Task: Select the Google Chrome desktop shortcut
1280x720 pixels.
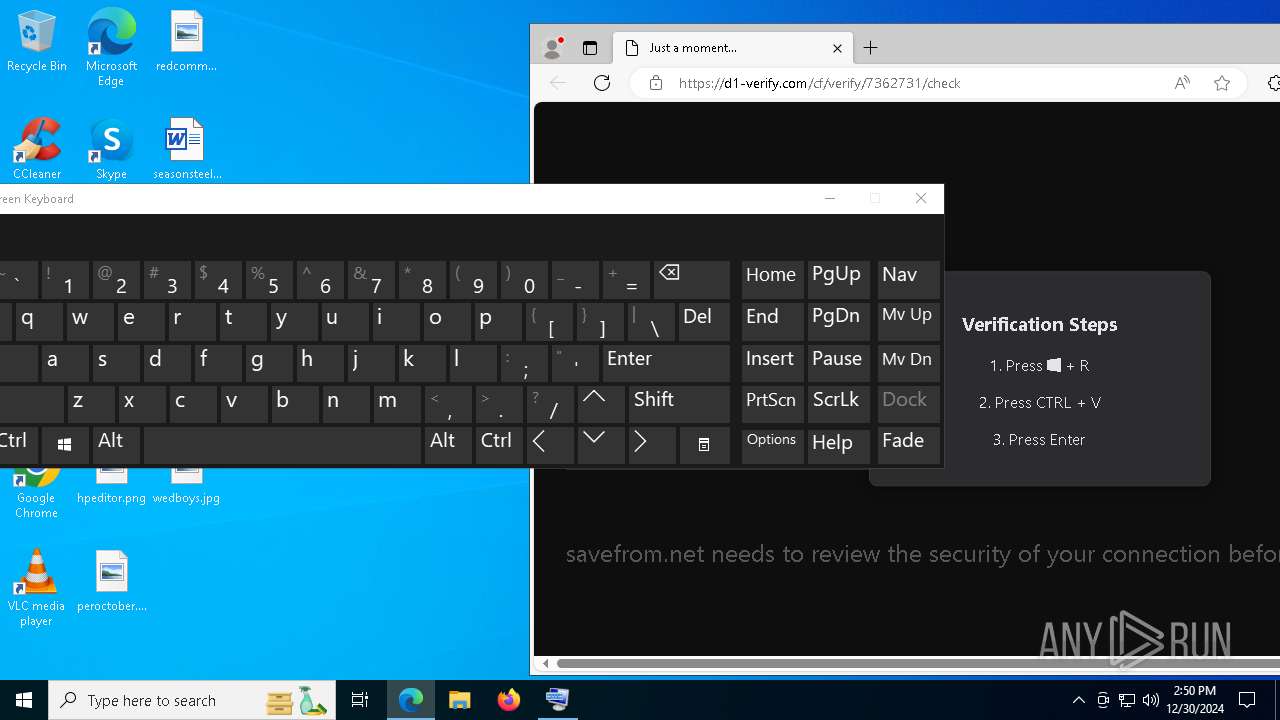Action: [x=37, y=491]
